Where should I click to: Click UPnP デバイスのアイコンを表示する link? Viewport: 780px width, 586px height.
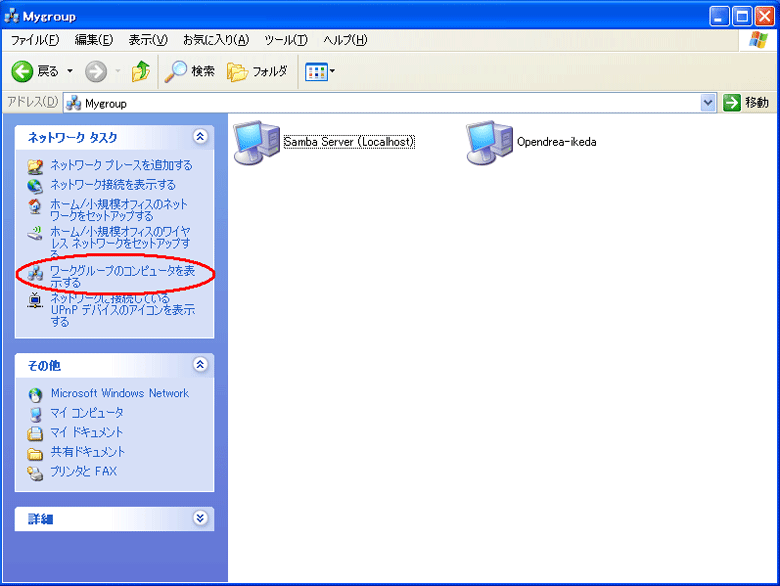[x=122, y=309]
